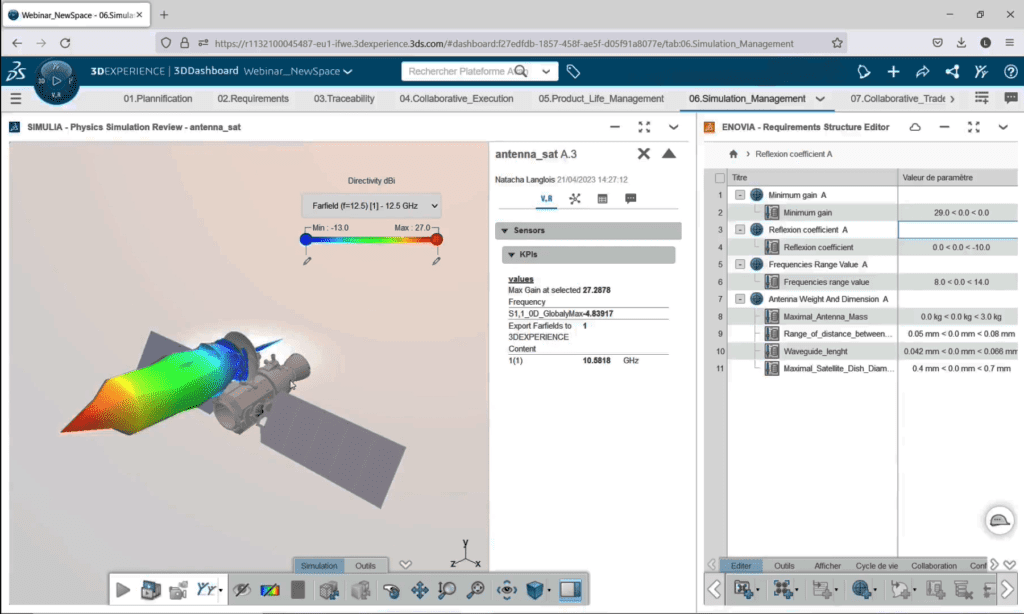Click the compass center play button
1024x614 pixels.
click(57, 80)
